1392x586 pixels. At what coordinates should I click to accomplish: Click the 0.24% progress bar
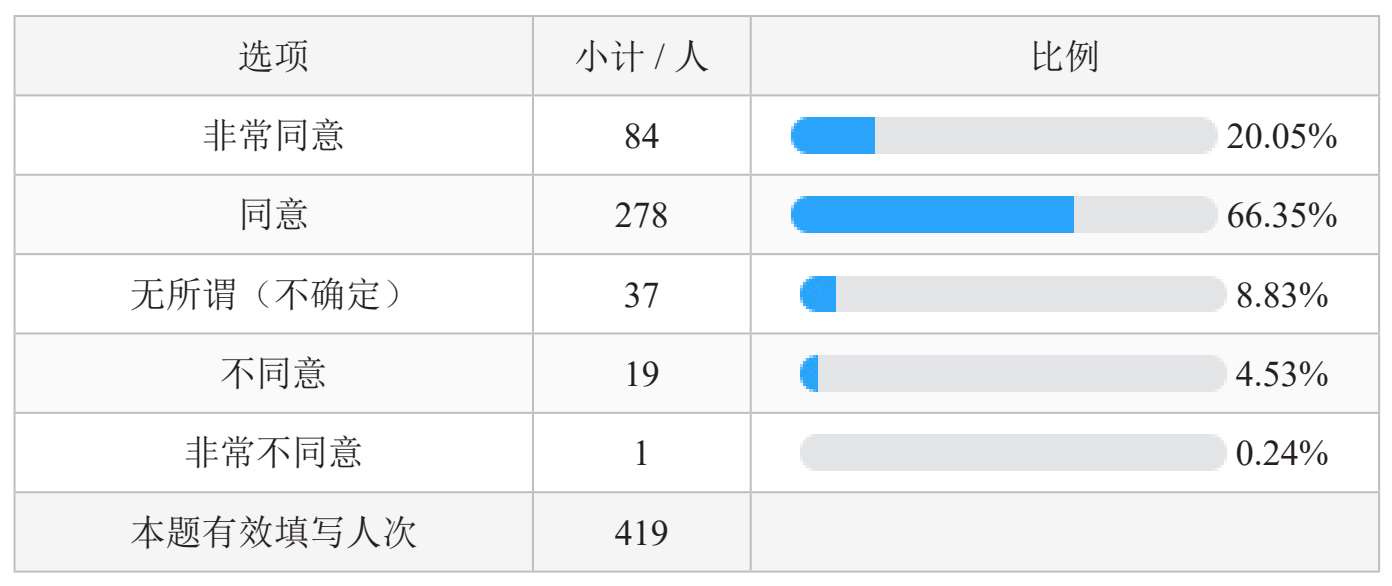1012,452
